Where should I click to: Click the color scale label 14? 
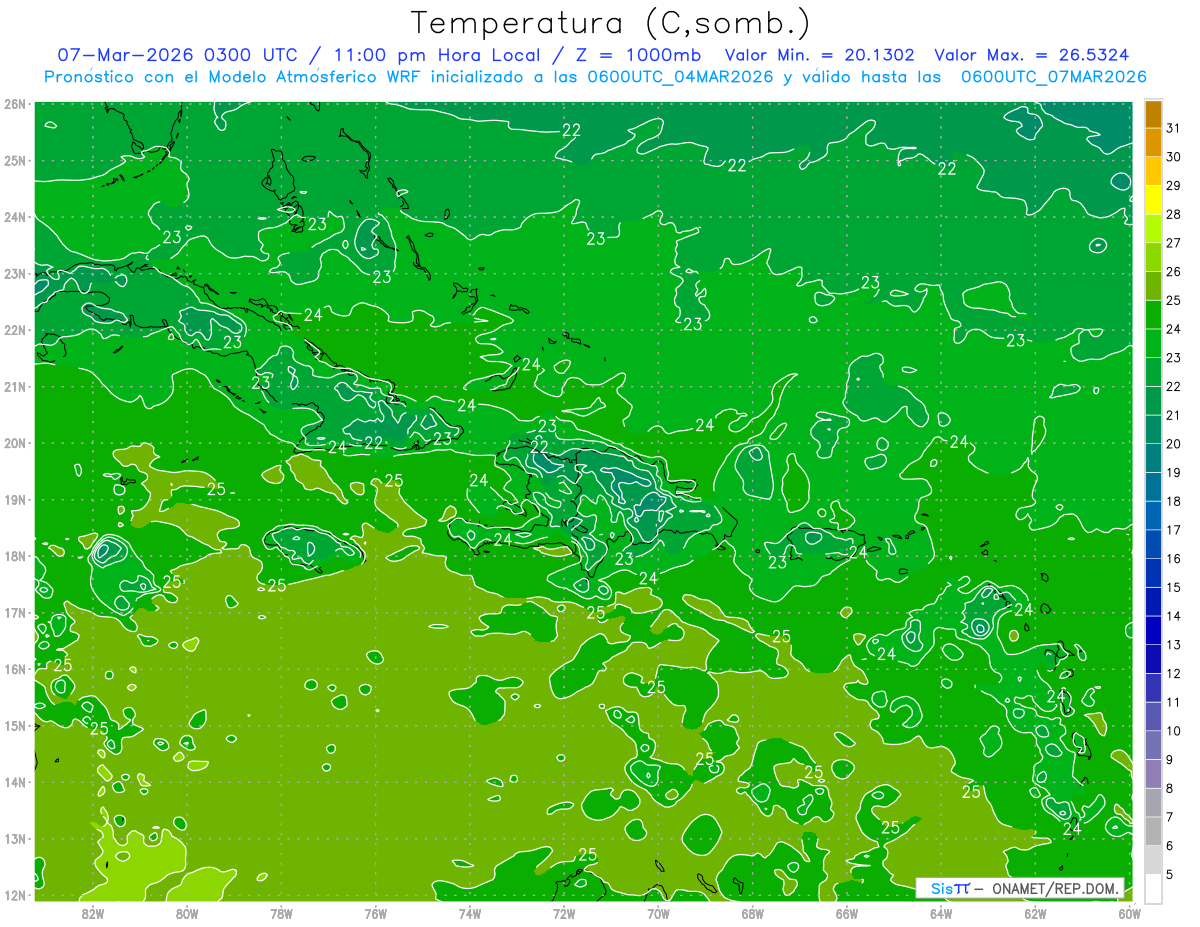pos(1174,616)
